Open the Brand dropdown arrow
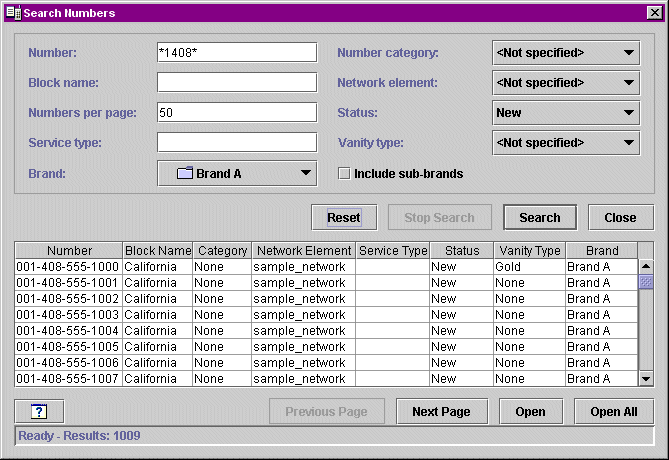 click(x=305, y=173)
